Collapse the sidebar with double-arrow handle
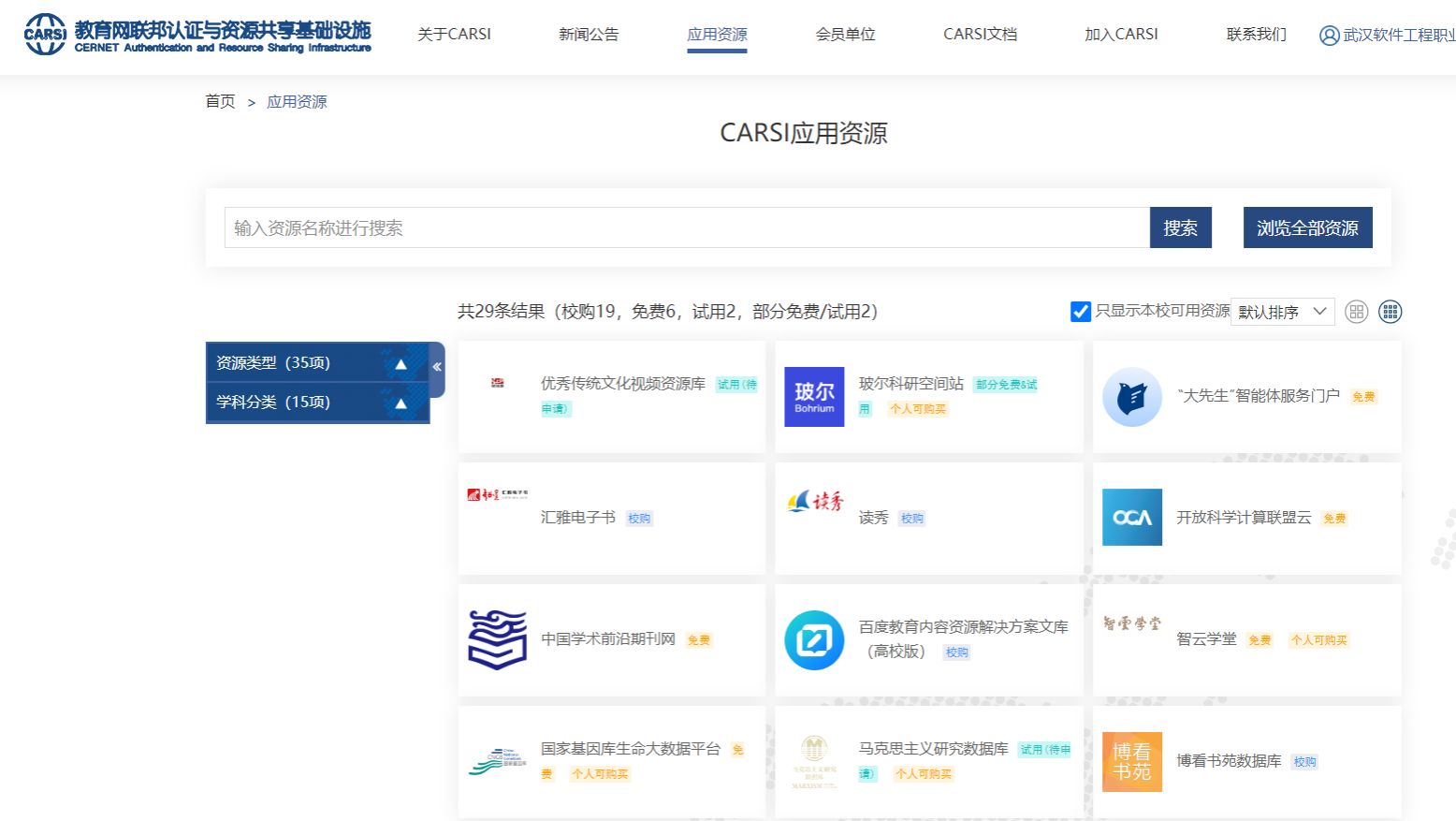 click(437, 367)
